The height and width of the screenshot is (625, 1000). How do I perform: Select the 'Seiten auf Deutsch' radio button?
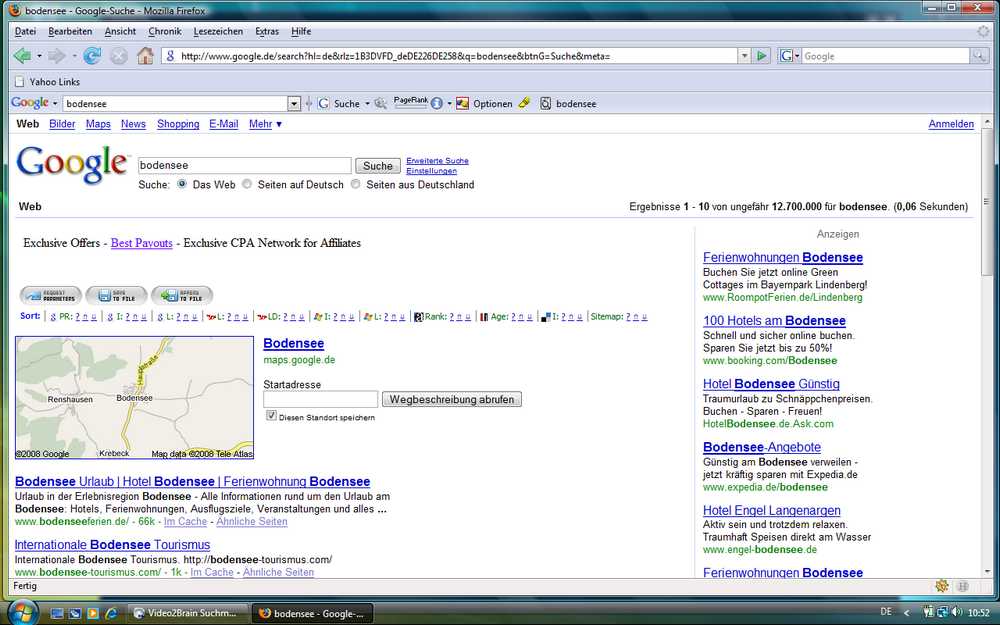pos(247,184)
